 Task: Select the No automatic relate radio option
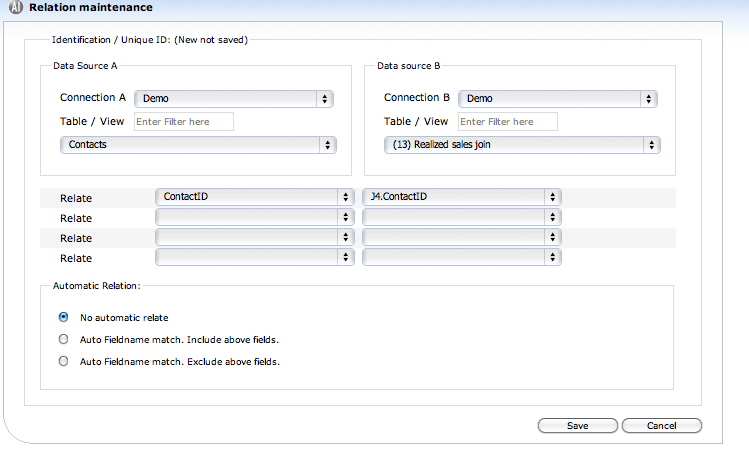[65, 318]
